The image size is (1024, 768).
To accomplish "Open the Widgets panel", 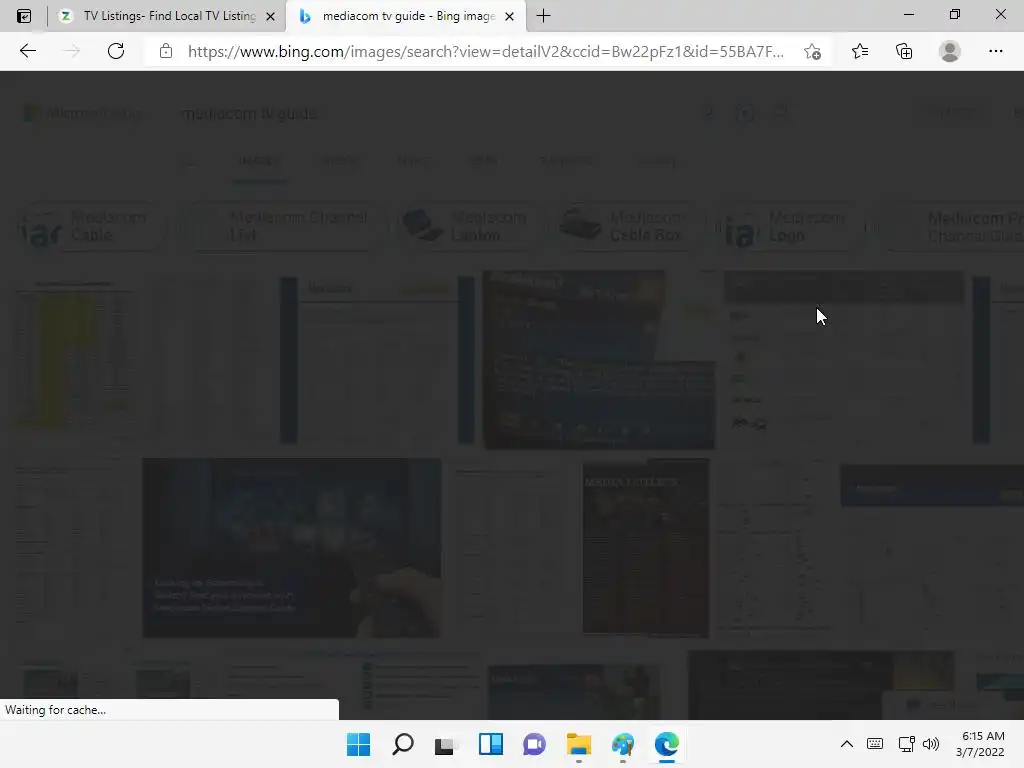I will pyautogui.click(x=490, y=744).
